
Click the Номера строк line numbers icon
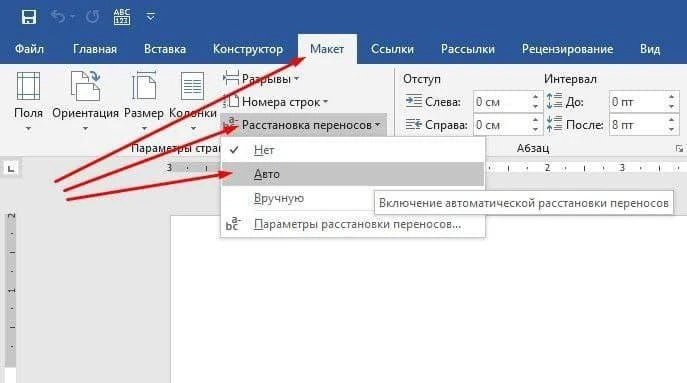(x=231, y=101)
